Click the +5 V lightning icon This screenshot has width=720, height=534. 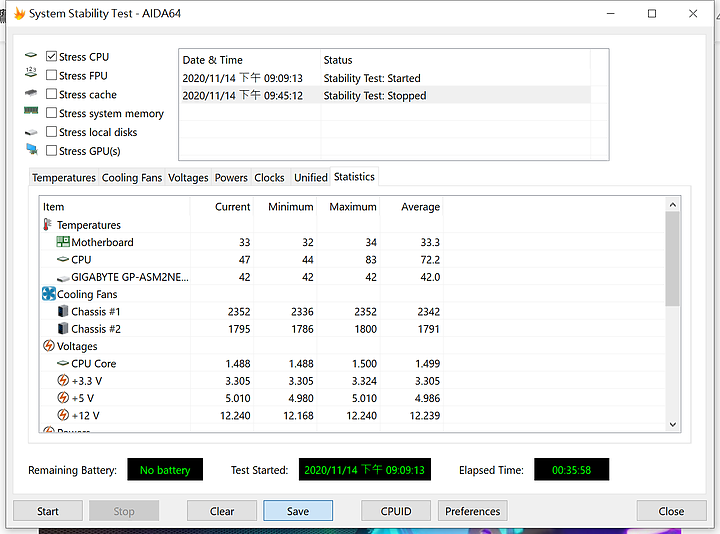click(63, 398)
